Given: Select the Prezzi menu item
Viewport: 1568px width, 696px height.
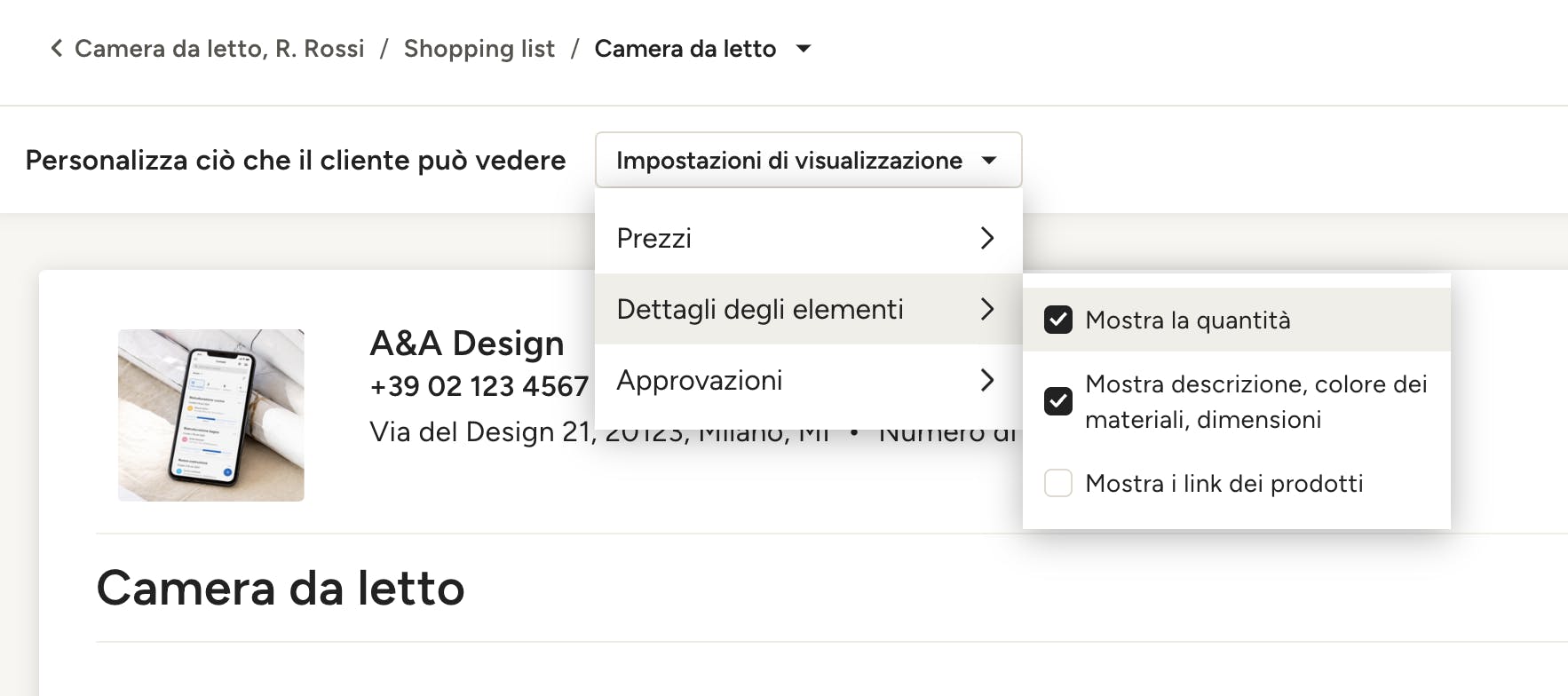Looking at the screenshot, I should (x=808, y=238).
